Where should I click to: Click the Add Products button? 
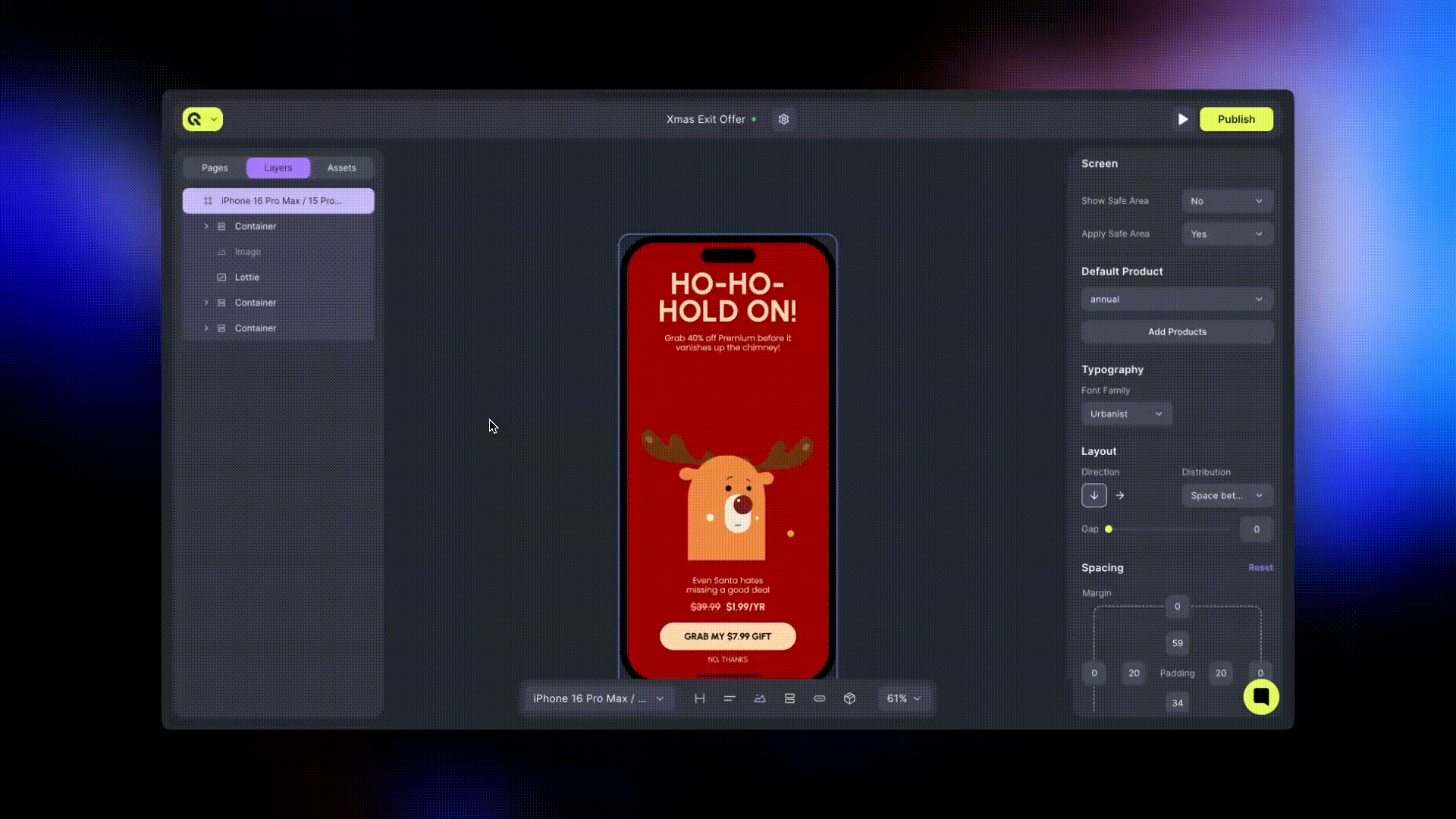(x=1176, y=331)
